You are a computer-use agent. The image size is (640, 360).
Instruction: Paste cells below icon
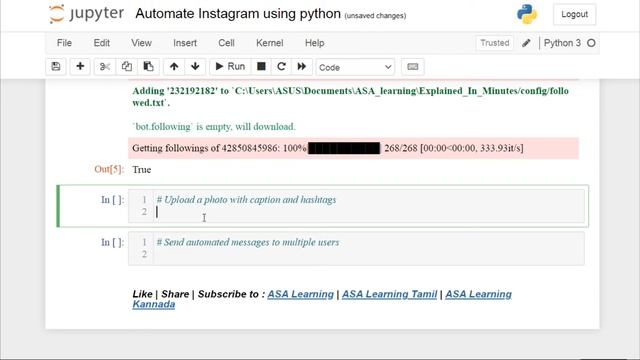[149, 67]
